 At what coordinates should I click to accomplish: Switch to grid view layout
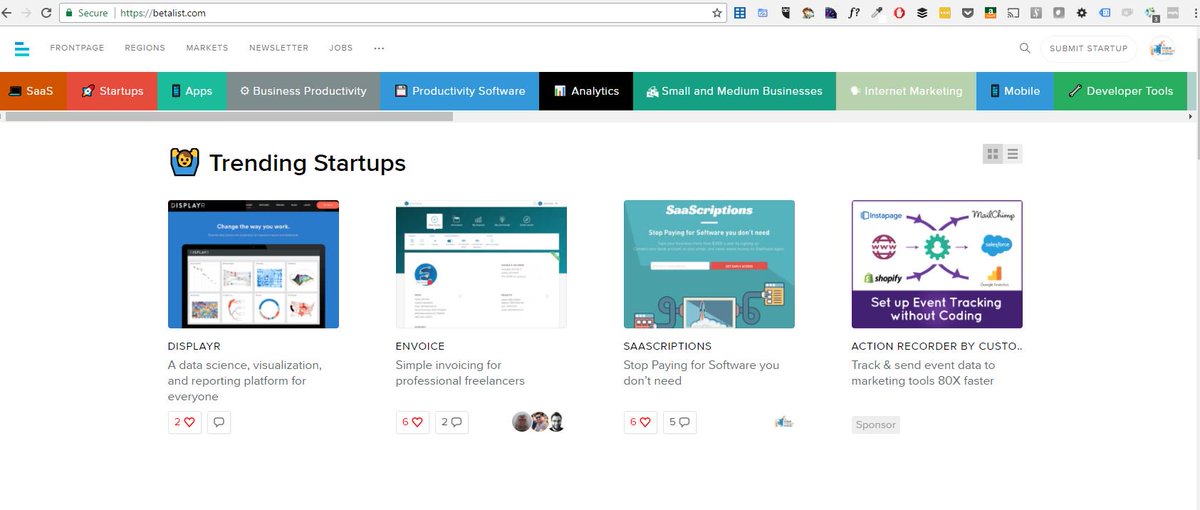992,154
